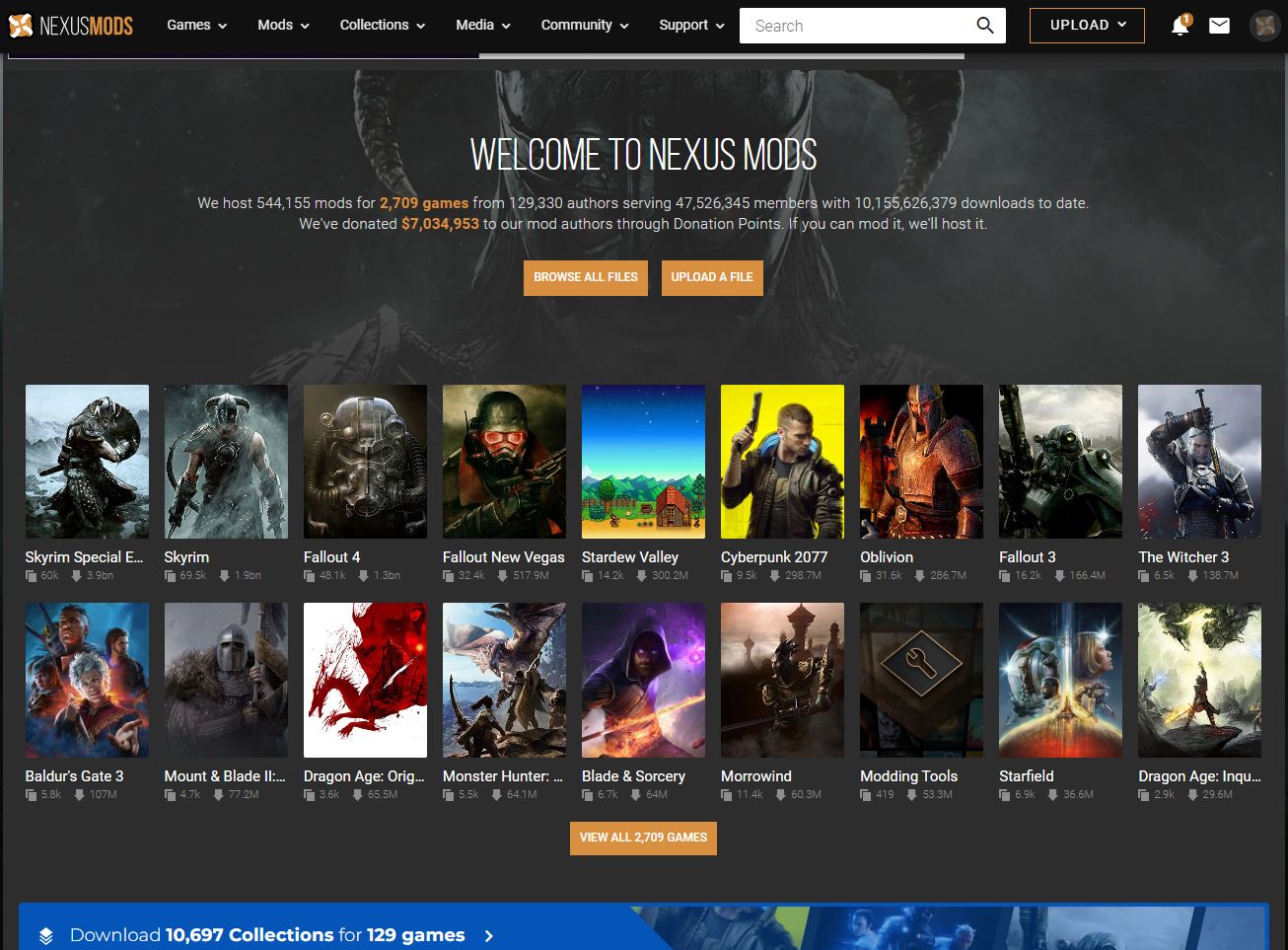Click the mods count icon under Cyberpunk 2077
The width and height of the screenshot is (1288, 950).
(x=727, y=576)
